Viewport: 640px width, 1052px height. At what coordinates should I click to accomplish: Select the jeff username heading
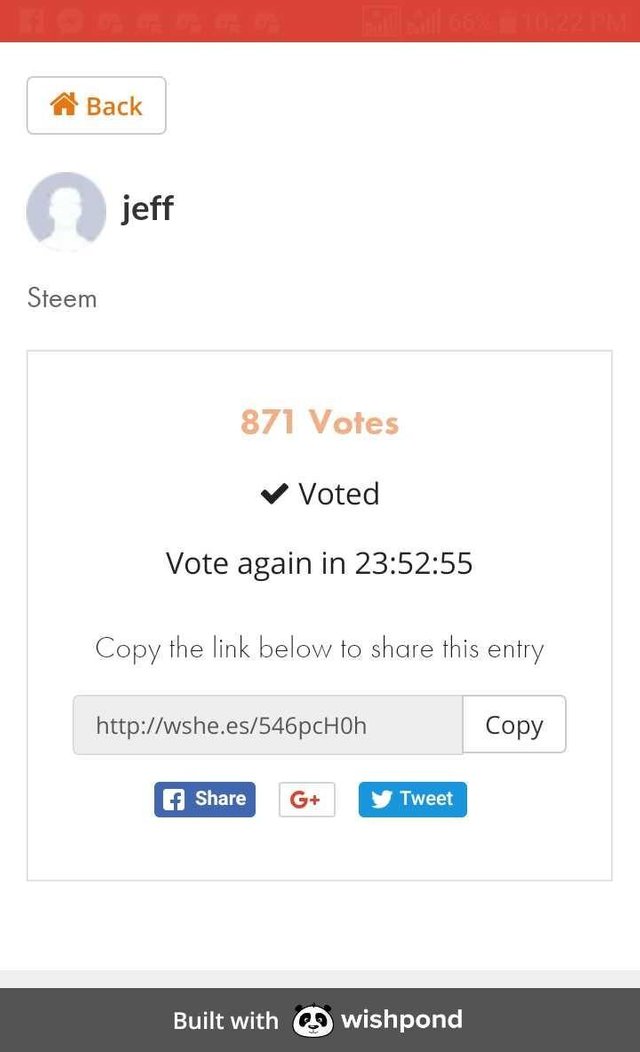coord(147,208)
